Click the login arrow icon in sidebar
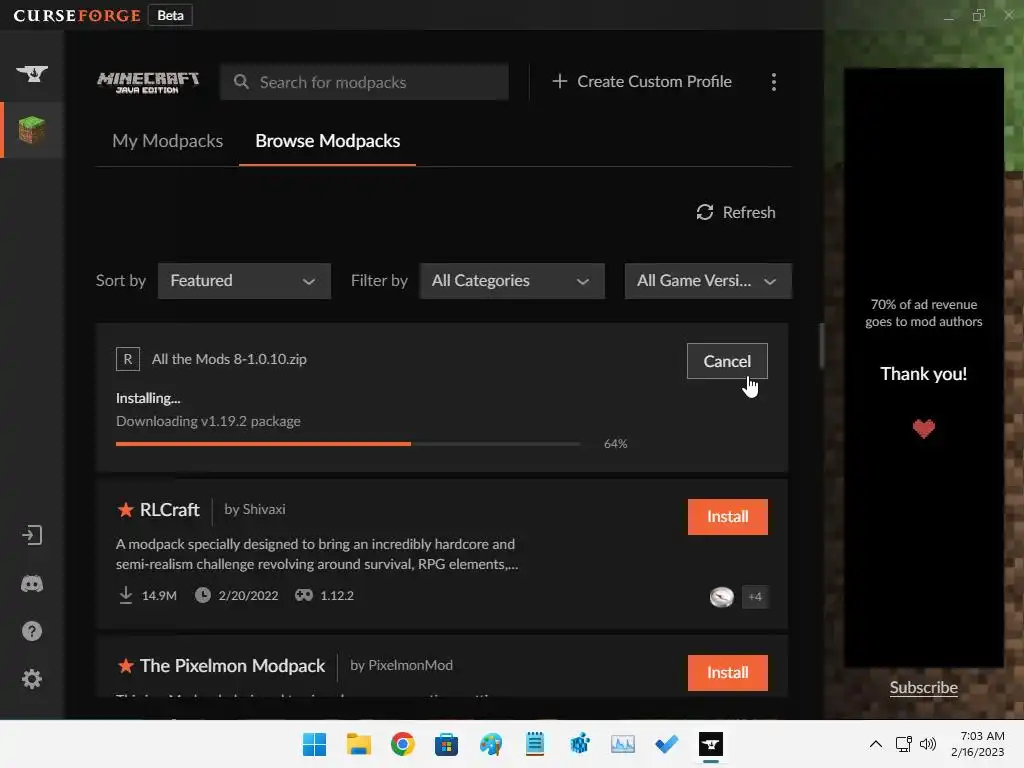The width and height of the screenshot is (1024, 768). tap(31, 536)
